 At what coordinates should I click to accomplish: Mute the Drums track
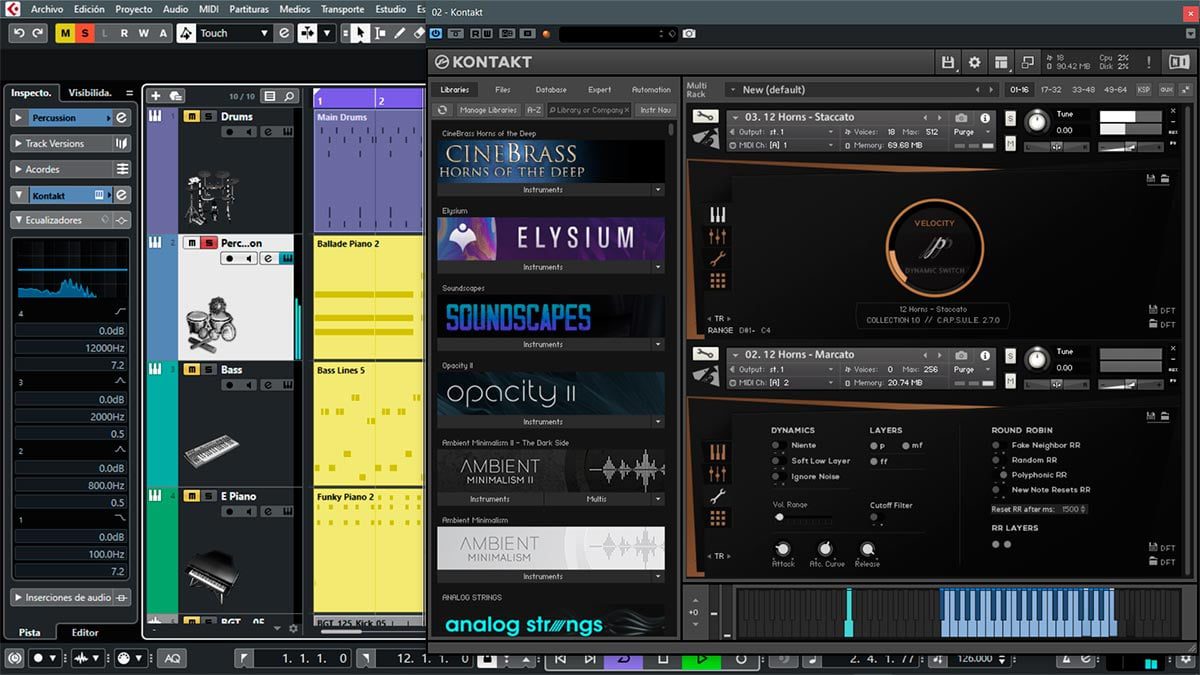192,116
